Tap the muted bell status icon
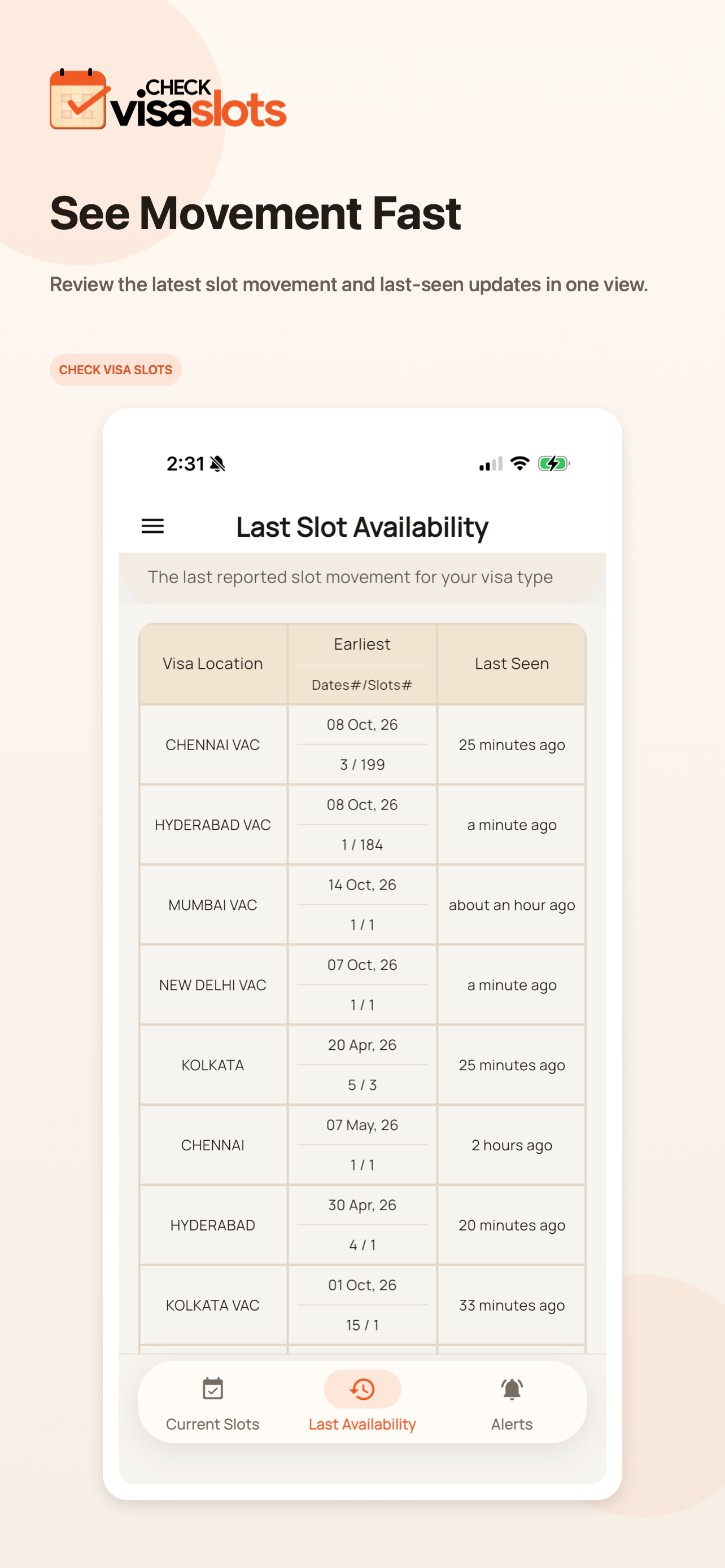725x1568 pixels. (x=217, y=464)
